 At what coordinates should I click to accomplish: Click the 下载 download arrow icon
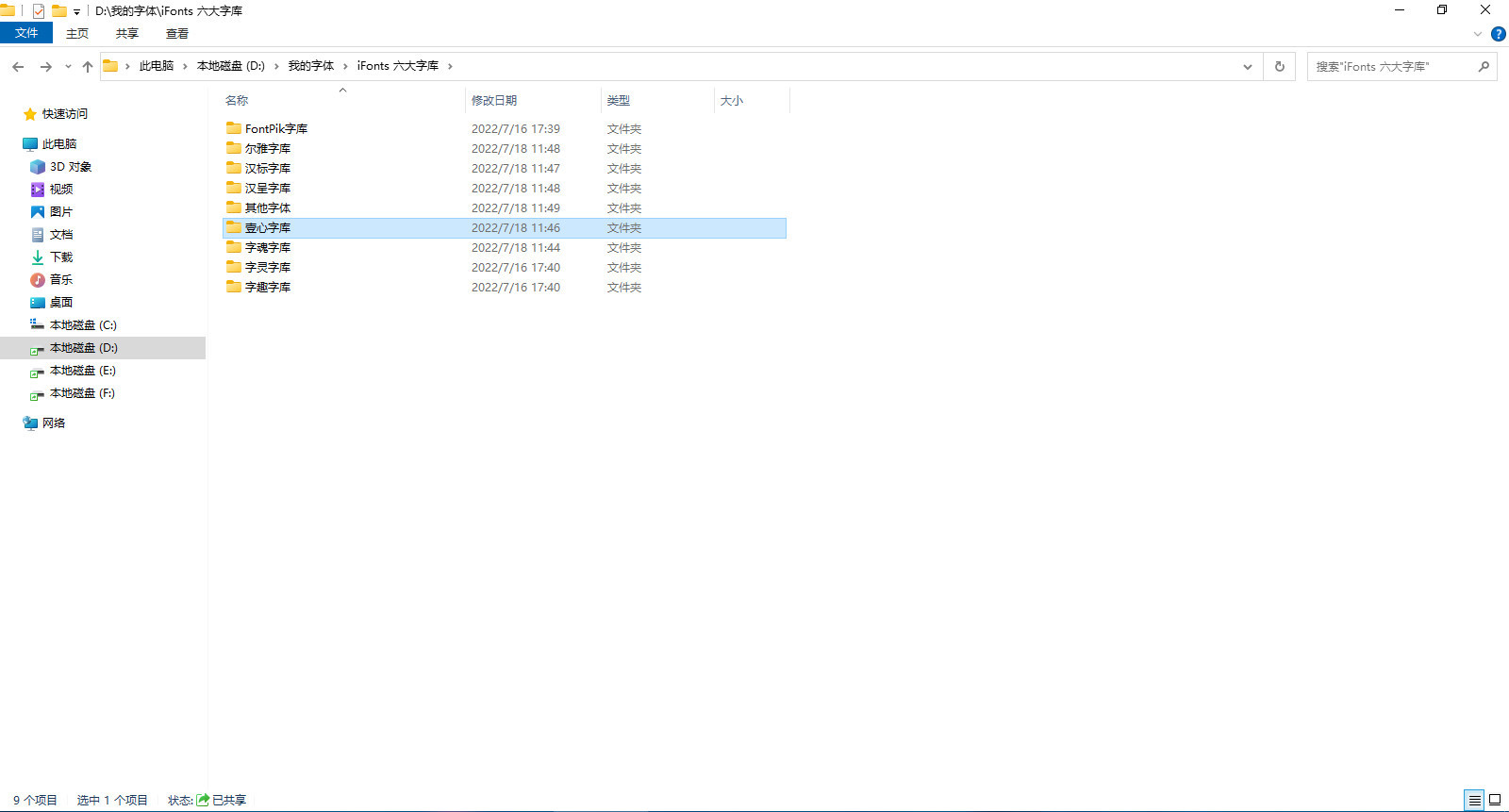tap(38, 257)
